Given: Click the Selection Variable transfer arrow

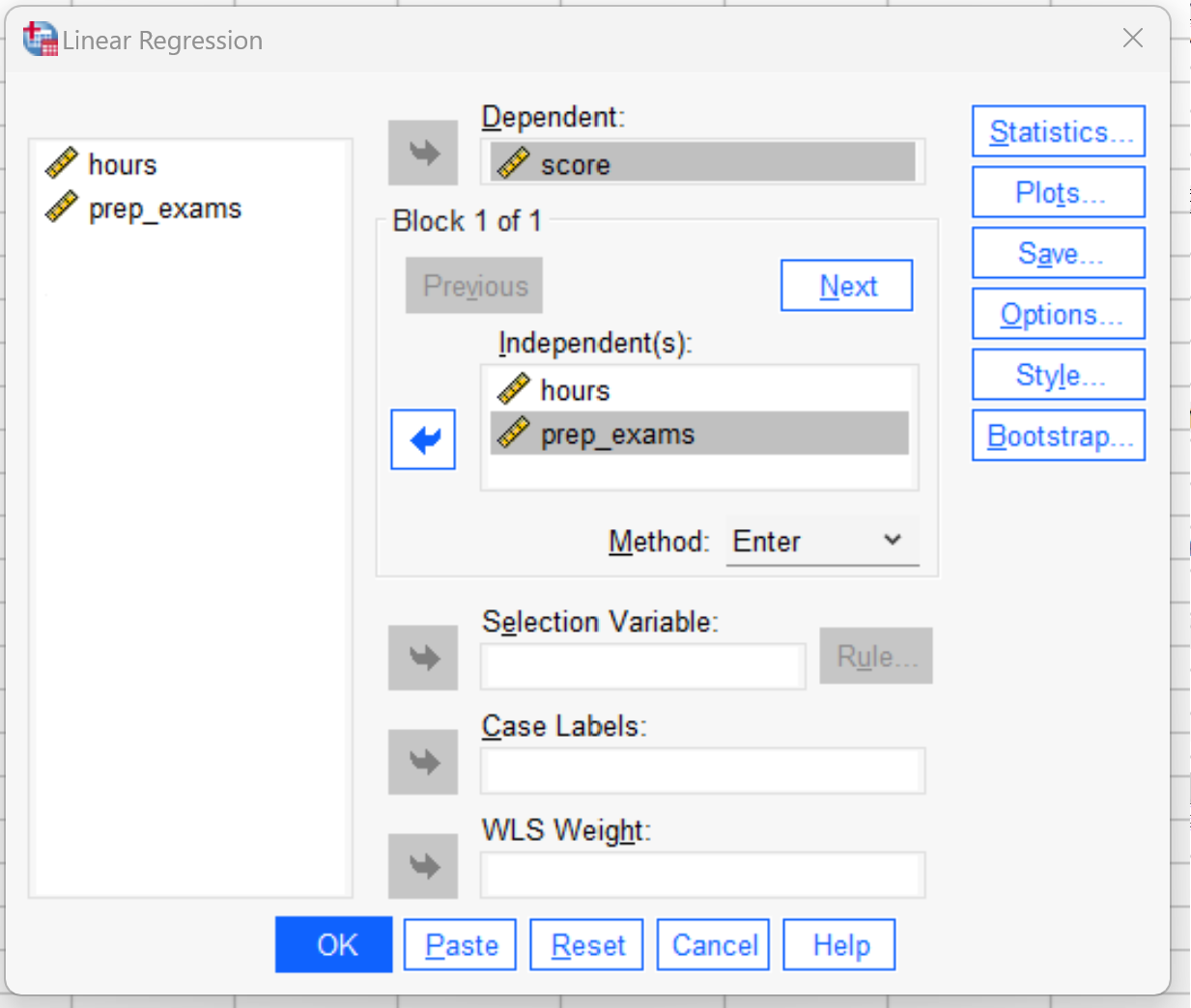Looking at the screenshot, I should tap(422, 658).
